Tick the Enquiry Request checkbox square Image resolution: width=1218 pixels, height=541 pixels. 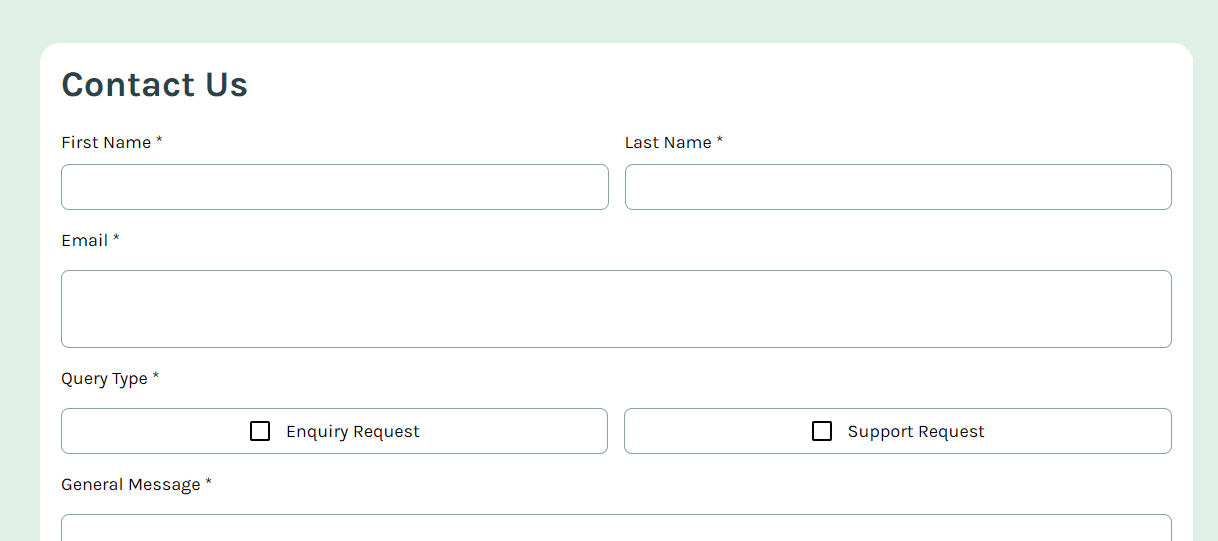[260, 431]
